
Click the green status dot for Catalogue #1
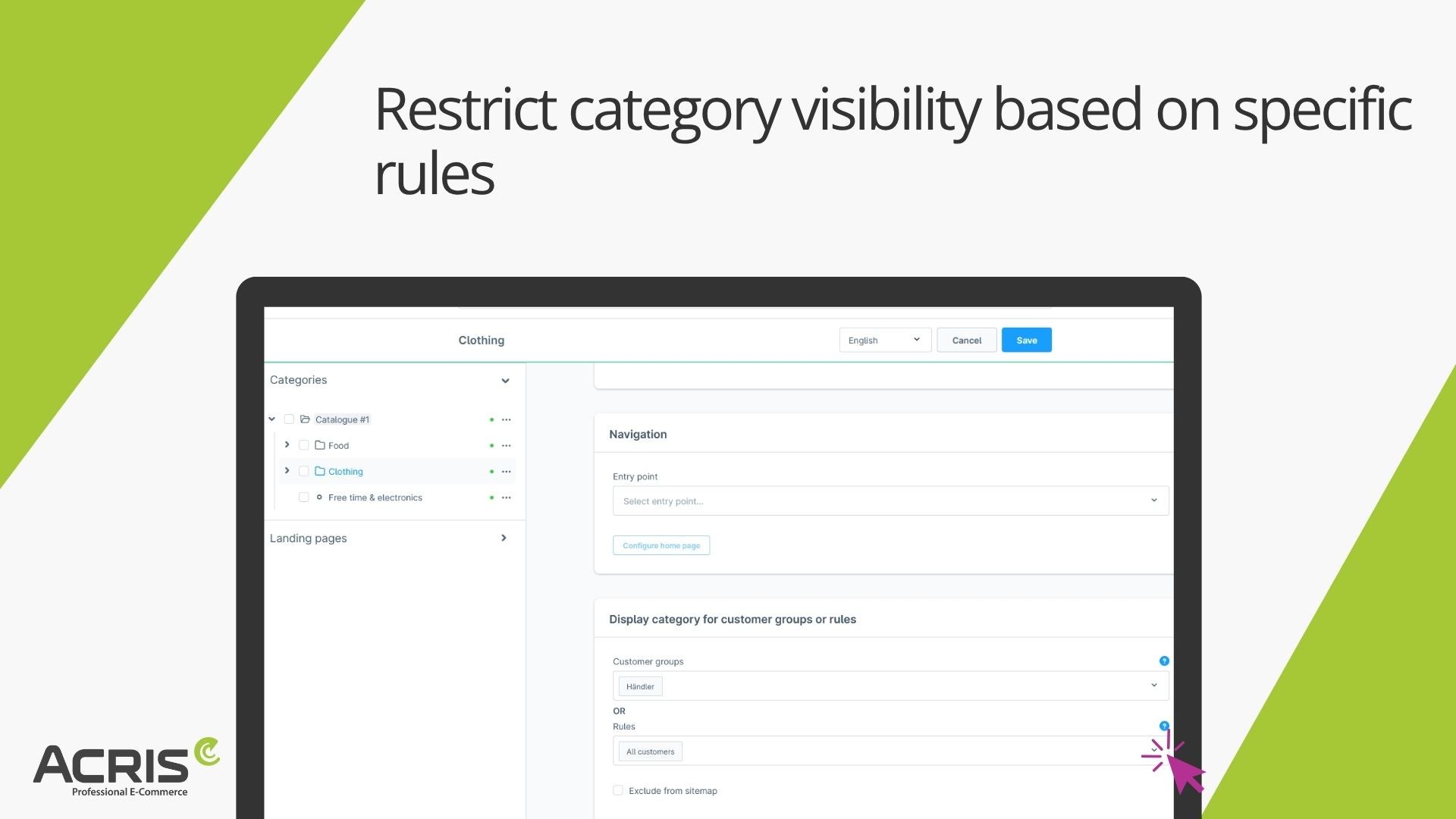tap(491, 419)
